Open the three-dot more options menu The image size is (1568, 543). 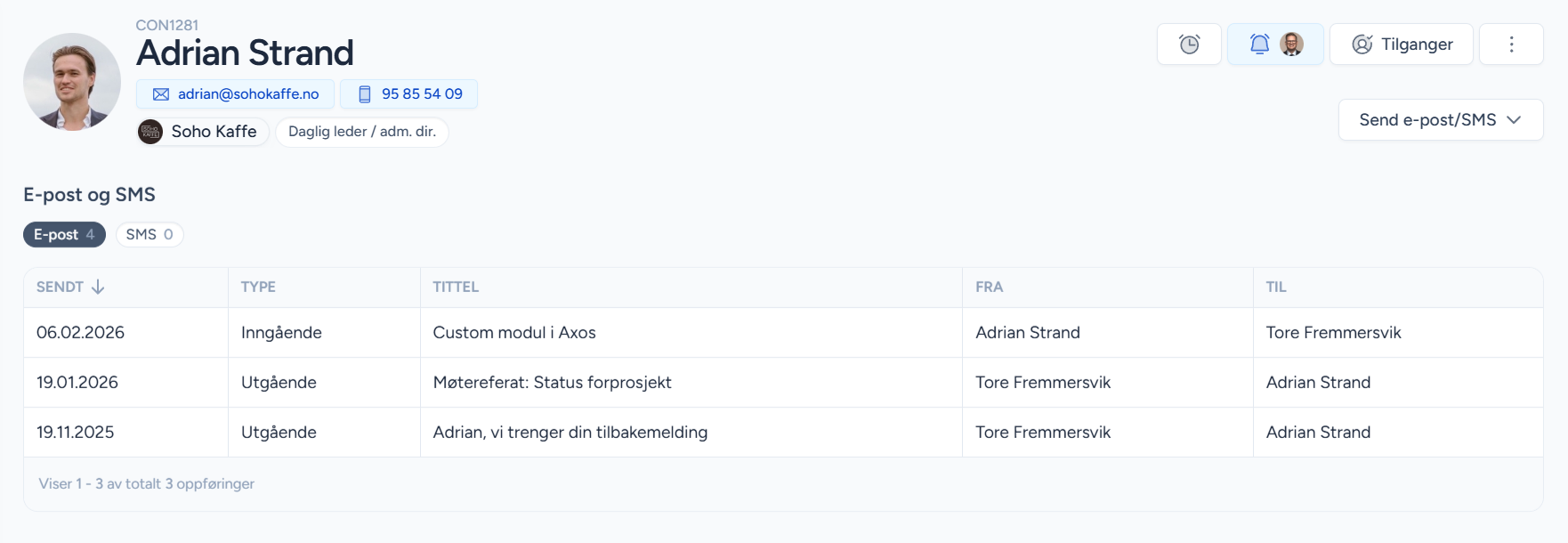(x=1511, y=45)
